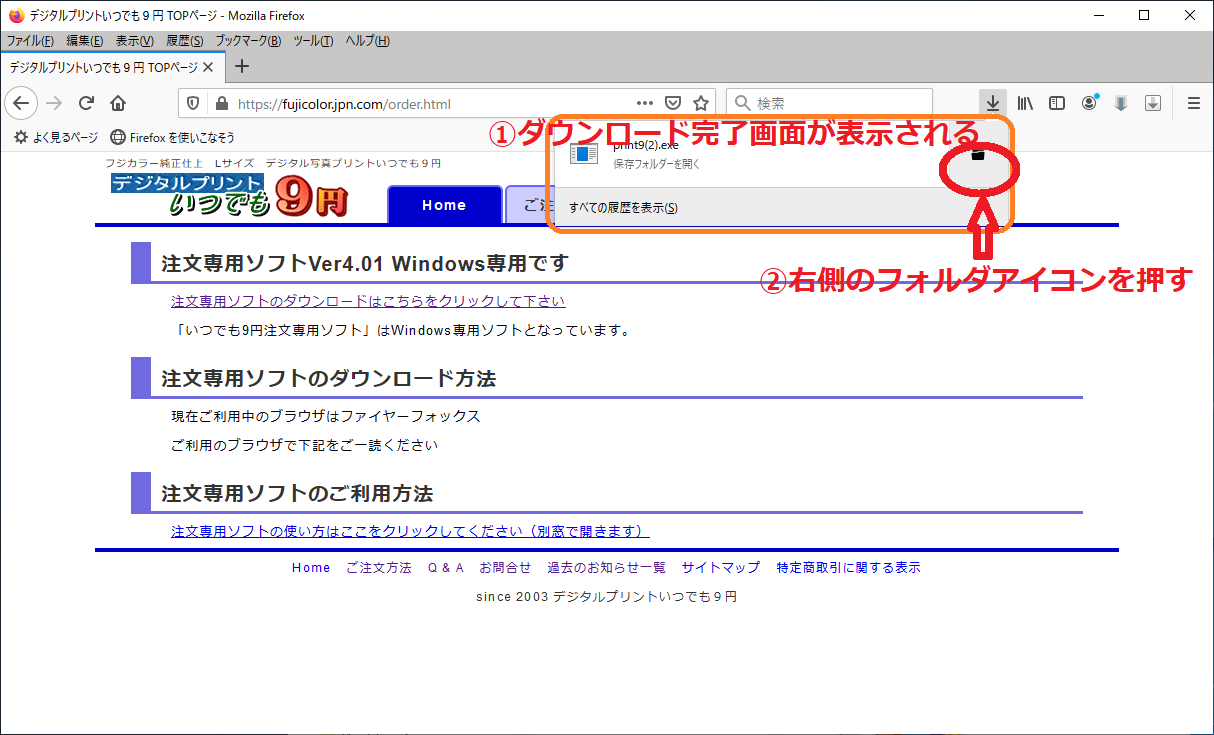1214x735 pixels.
Task: Open the ブックマーク(B) menu
Action: coord(249,41)
